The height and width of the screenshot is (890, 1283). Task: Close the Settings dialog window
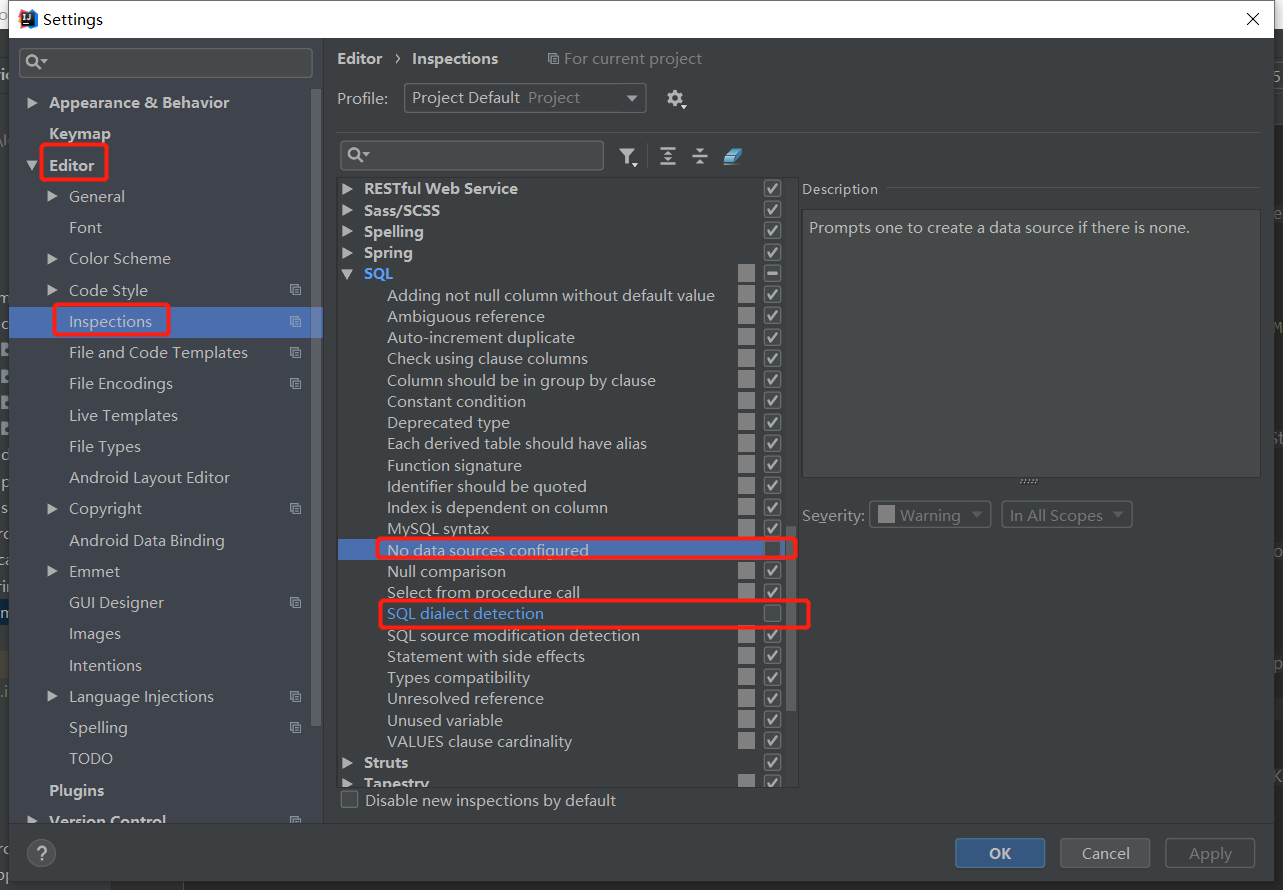(x=1253, y=19)
